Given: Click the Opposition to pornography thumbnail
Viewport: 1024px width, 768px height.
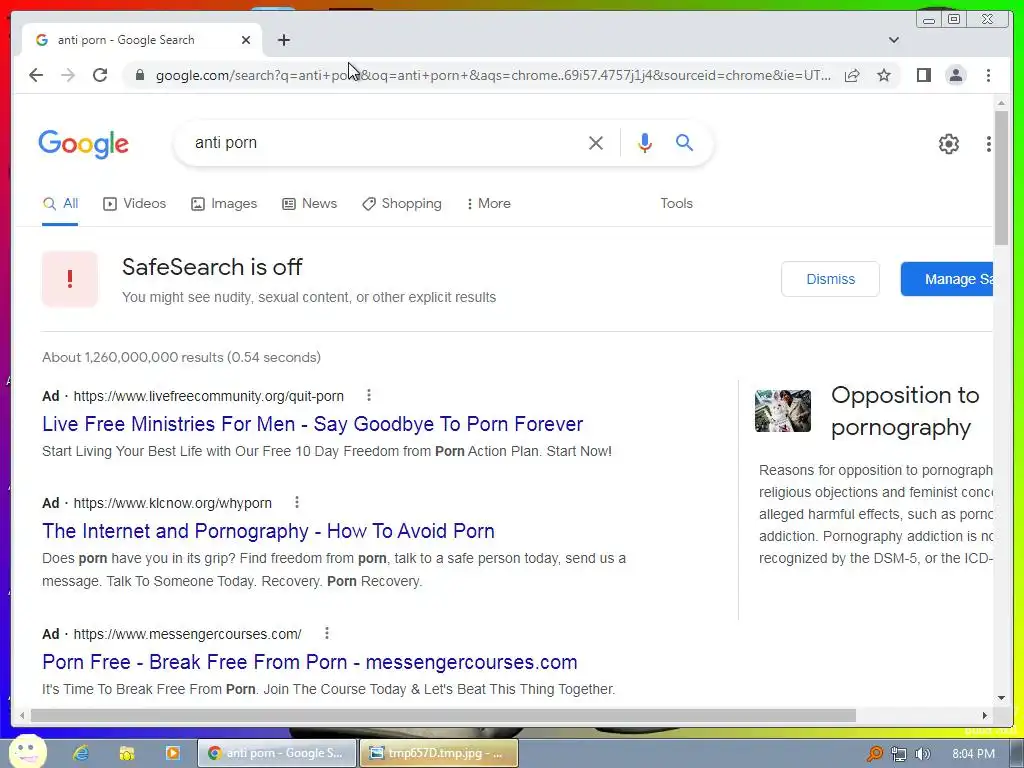Looking at the screenshot, I should pyautogui.click(x=782, y=411).
